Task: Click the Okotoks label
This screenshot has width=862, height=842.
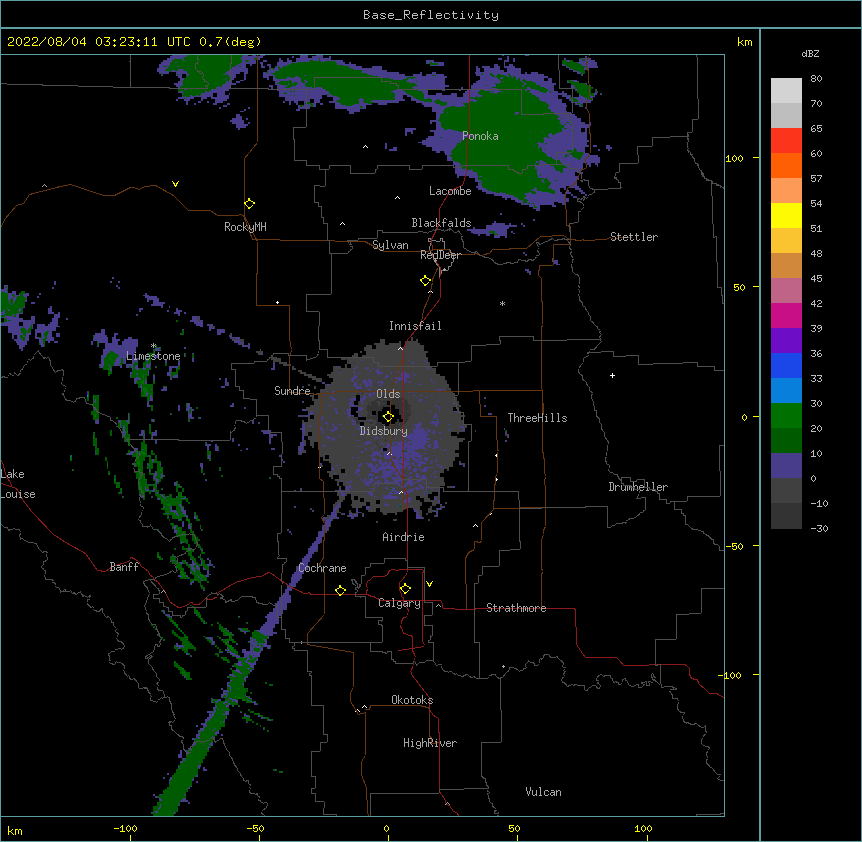Action: 412,700
